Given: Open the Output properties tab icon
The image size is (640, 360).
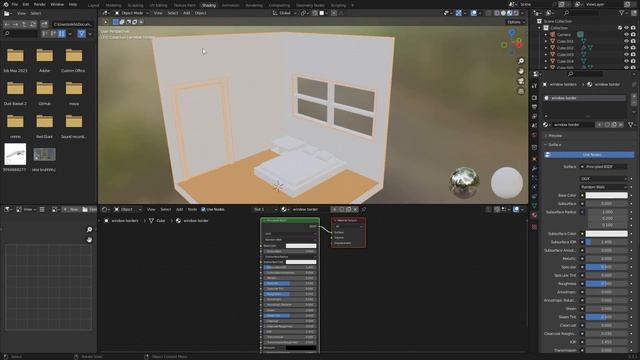Looking at the screenshot, I should click(534, 107).
